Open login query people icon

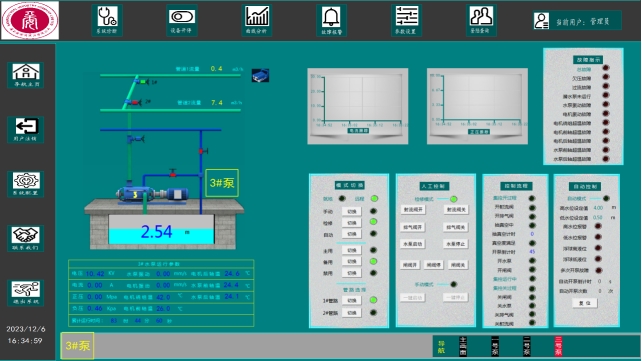481,20
